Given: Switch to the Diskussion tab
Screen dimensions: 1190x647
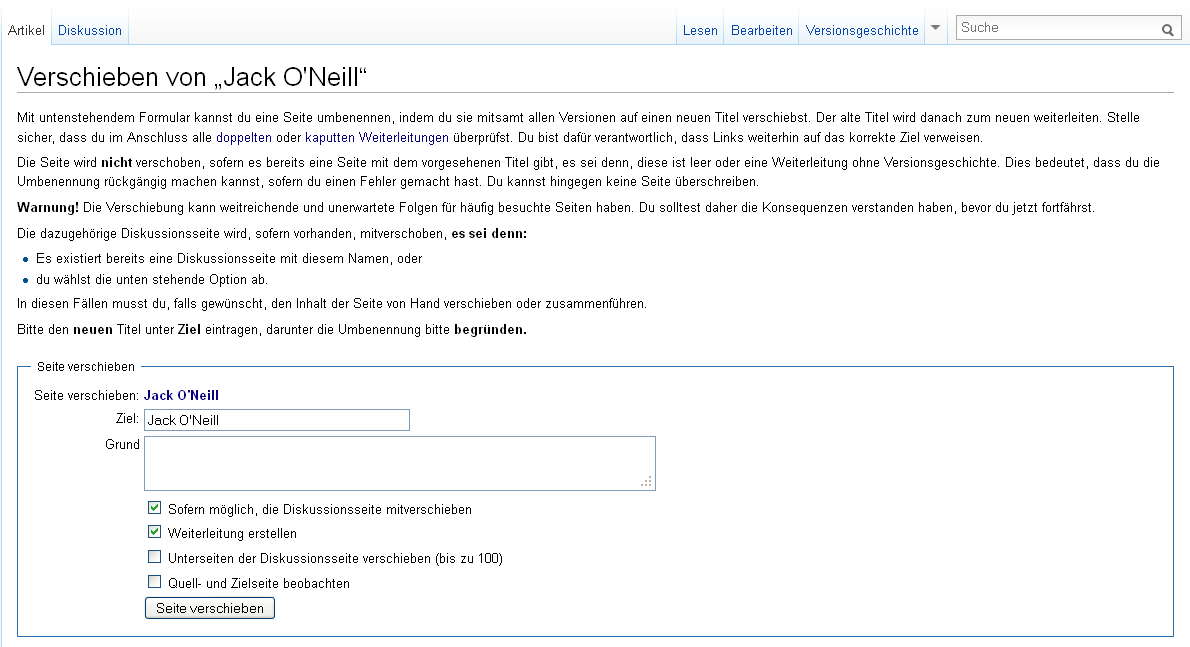Looking at the screenshot, I should [x=90, y=30].
